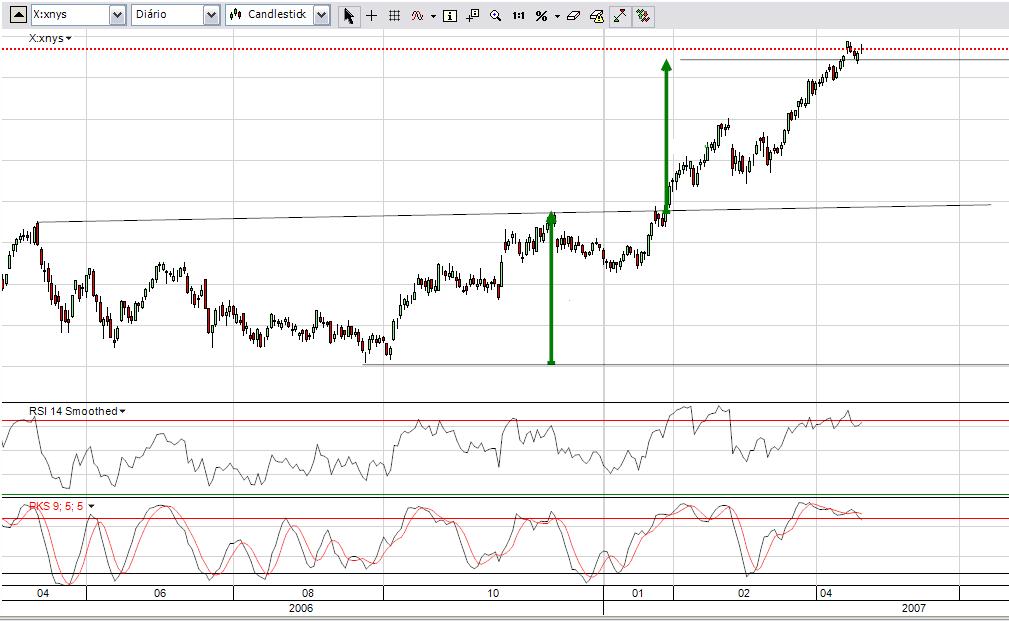Viewport: 1009px width, 621px height.
Task: Toggle the chart grid icon
Action: [394, 15]
